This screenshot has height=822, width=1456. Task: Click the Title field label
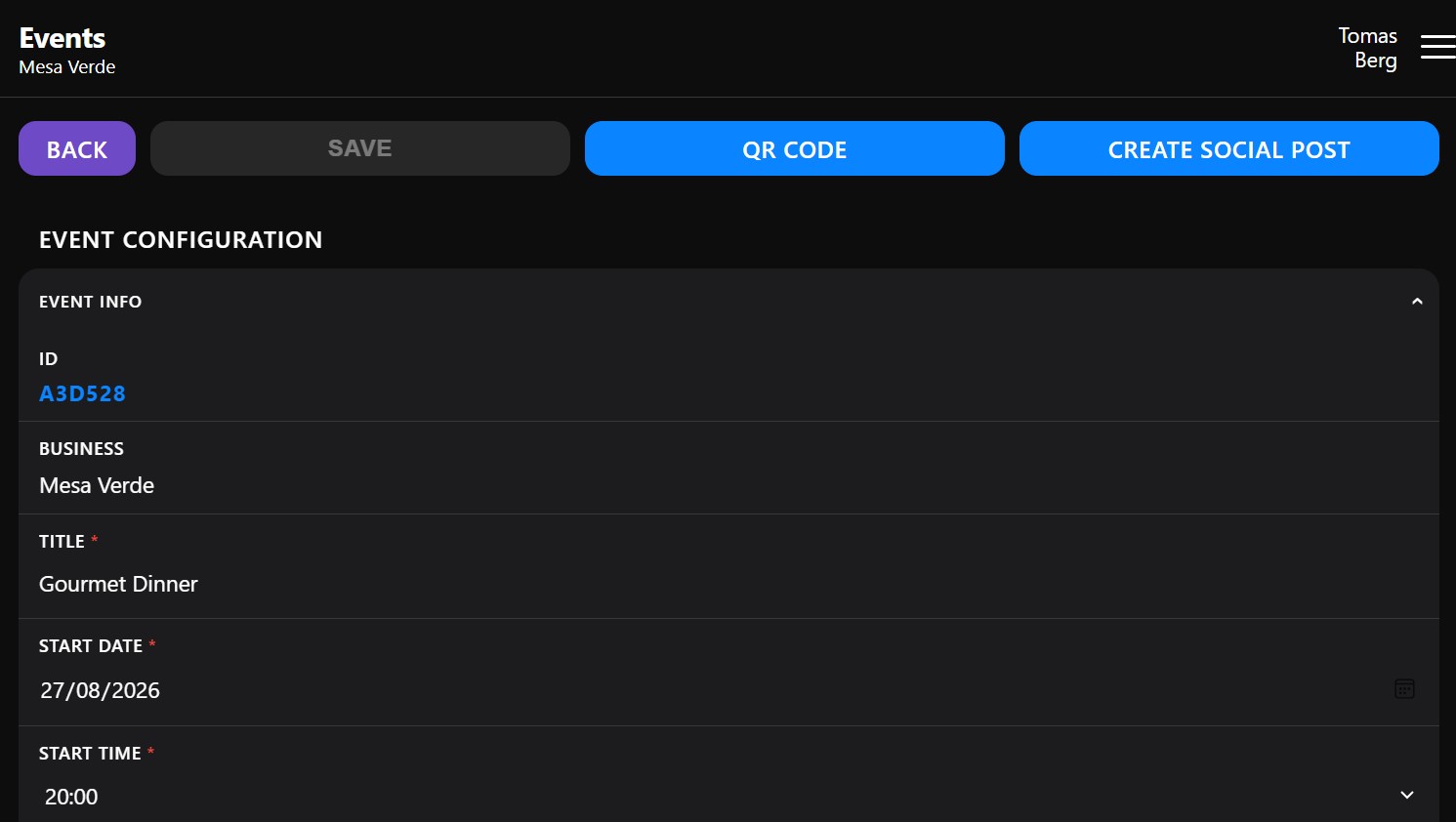point(62,542)
